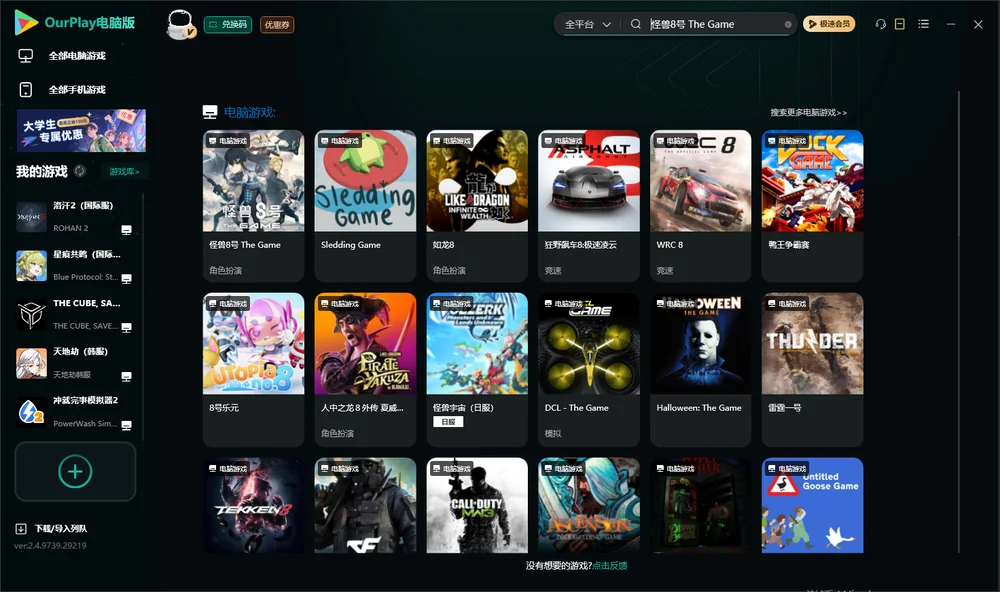Select Halloween: The Game cover

click(700, 344)
